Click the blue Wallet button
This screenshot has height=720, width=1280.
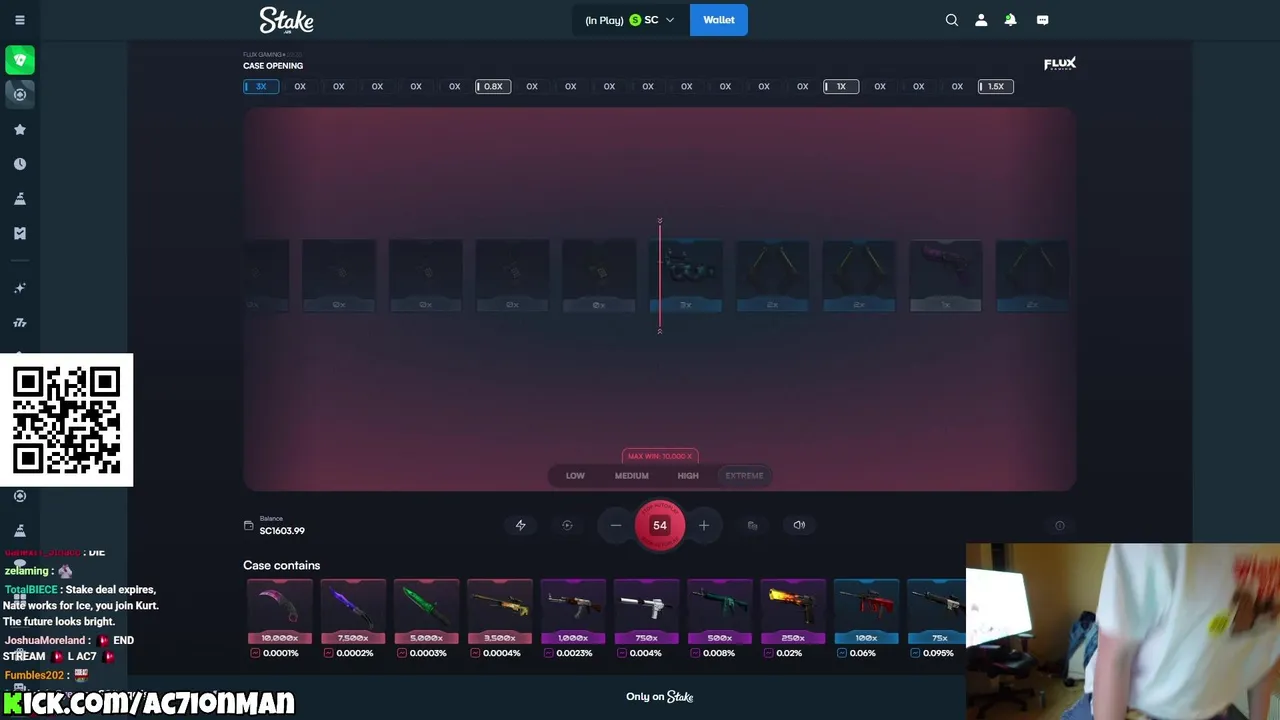(718, 20)
